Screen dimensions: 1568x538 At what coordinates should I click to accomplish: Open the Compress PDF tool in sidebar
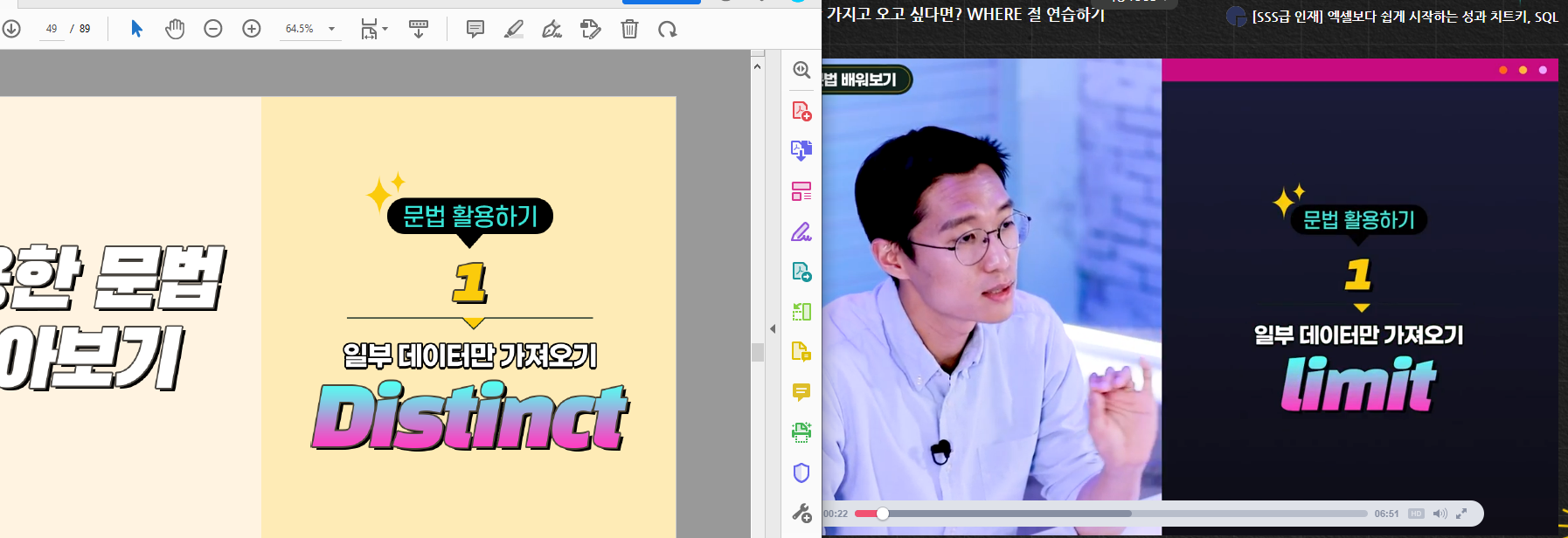coord(801,312)
